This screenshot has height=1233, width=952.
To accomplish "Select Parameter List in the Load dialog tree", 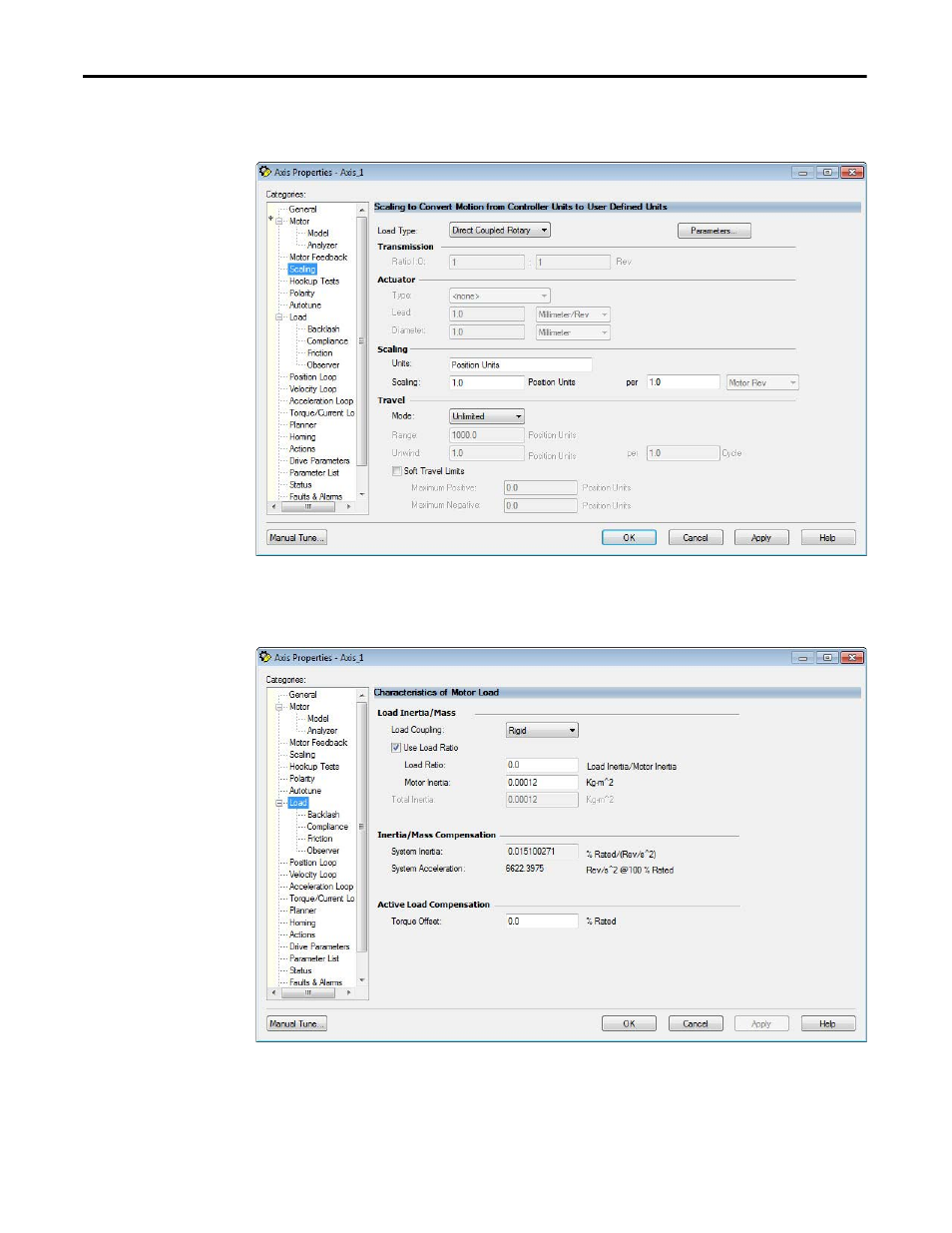I will 314,958.
